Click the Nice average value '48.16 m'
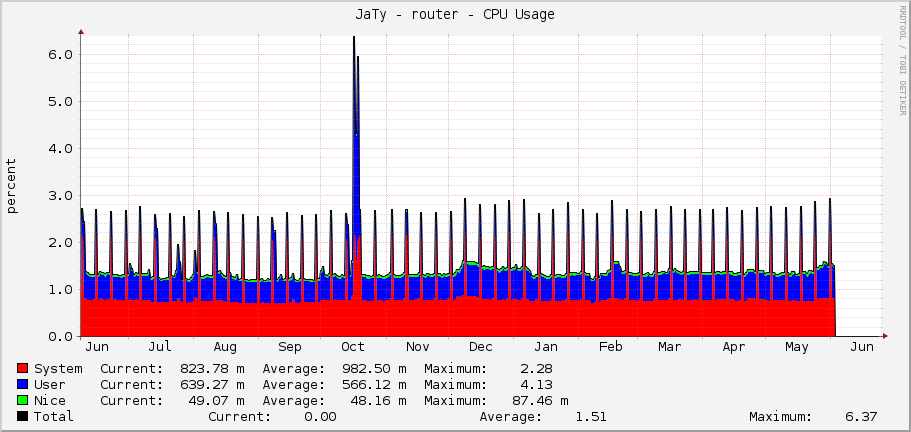911x432 pixels. [378, 401]
